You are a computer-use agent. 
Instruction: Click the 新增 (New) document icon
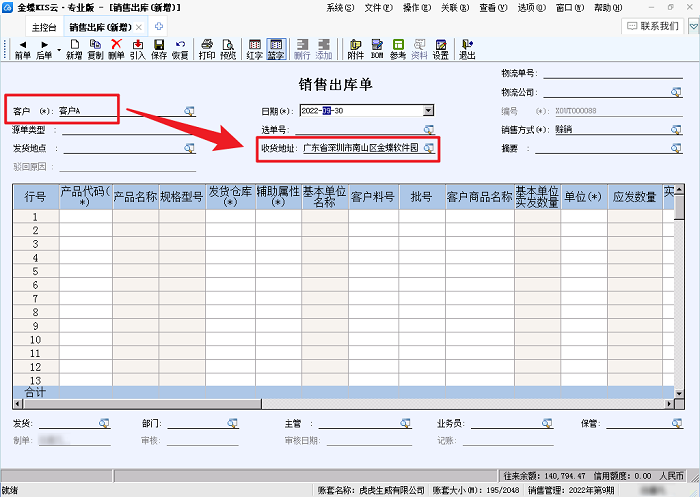pos(74,49)
